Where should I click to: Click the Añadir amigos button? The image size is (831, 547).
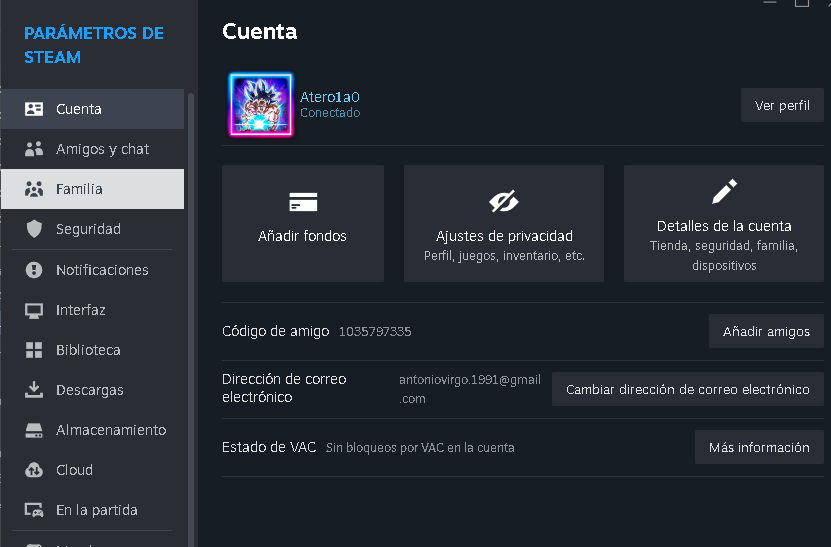tap(766, 331)
